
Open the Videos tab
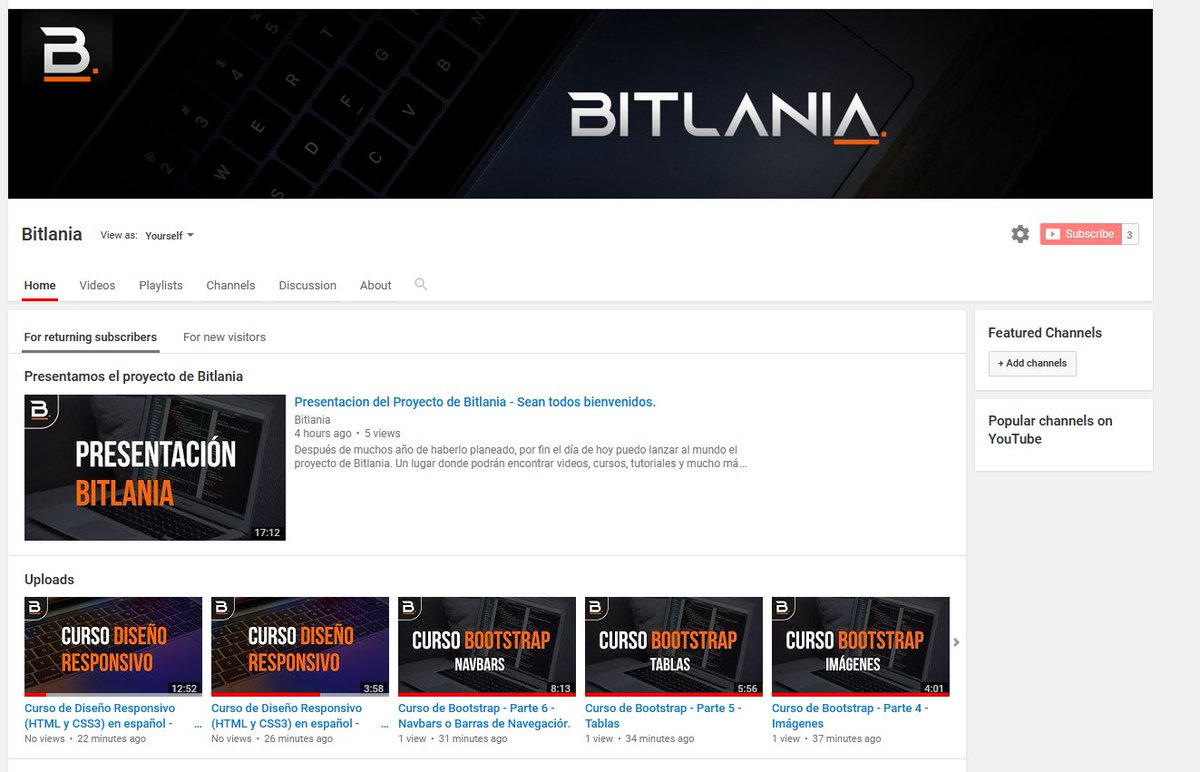coord(97,285)
